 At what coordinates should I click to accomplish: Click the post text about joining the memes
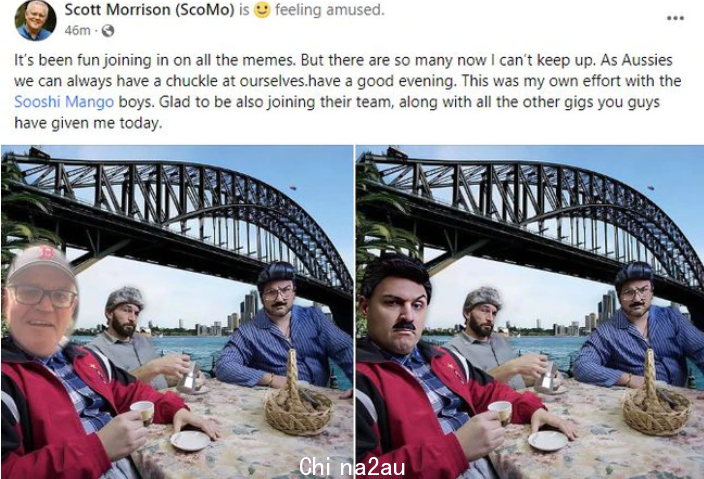click(x=348, y=91)
